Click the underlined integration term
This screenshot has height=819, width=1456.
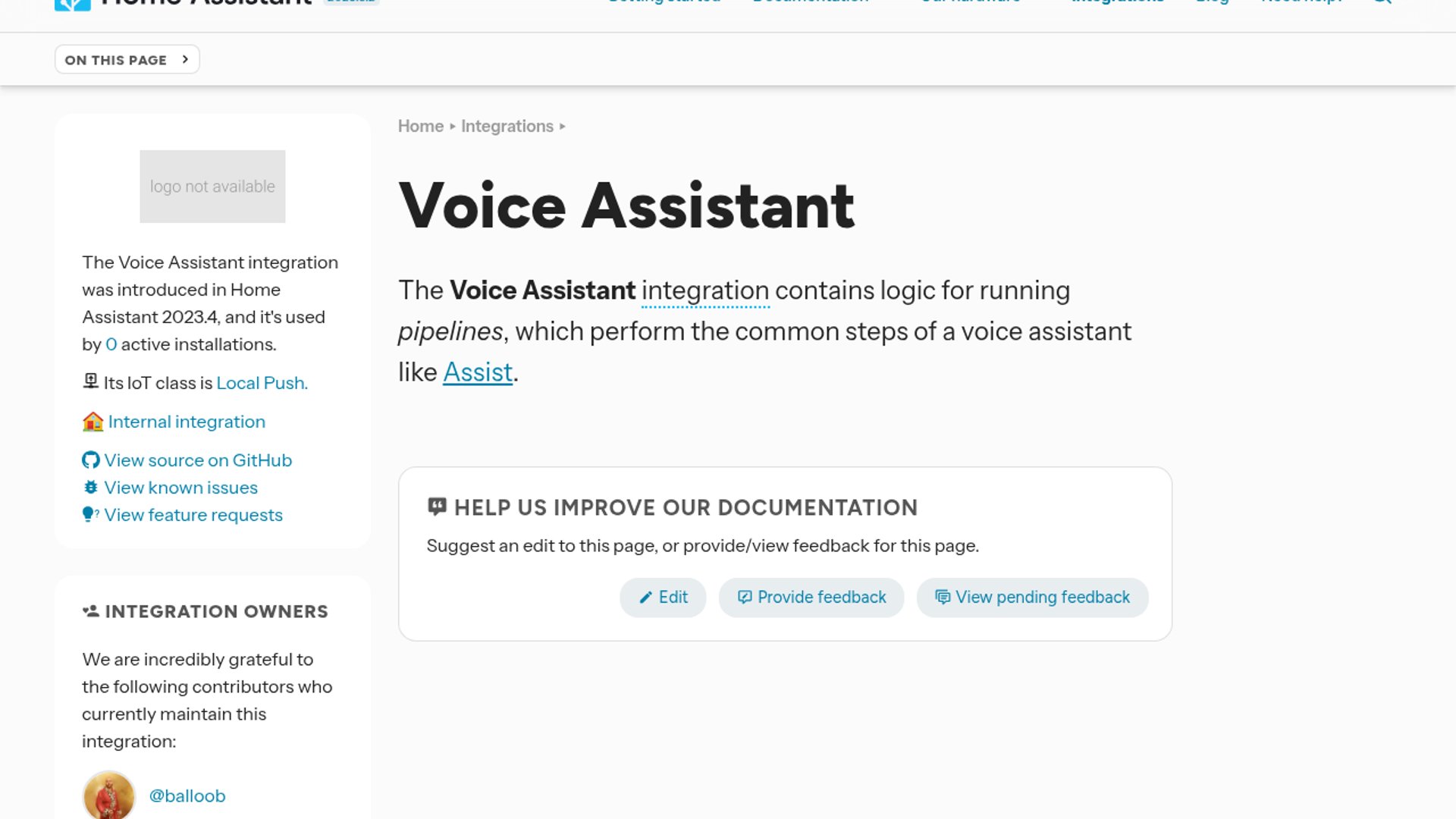704,290
